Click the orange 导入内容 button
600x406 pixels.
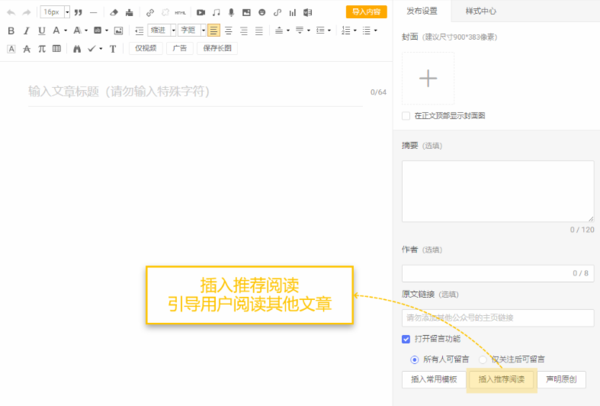click(366, 12)
